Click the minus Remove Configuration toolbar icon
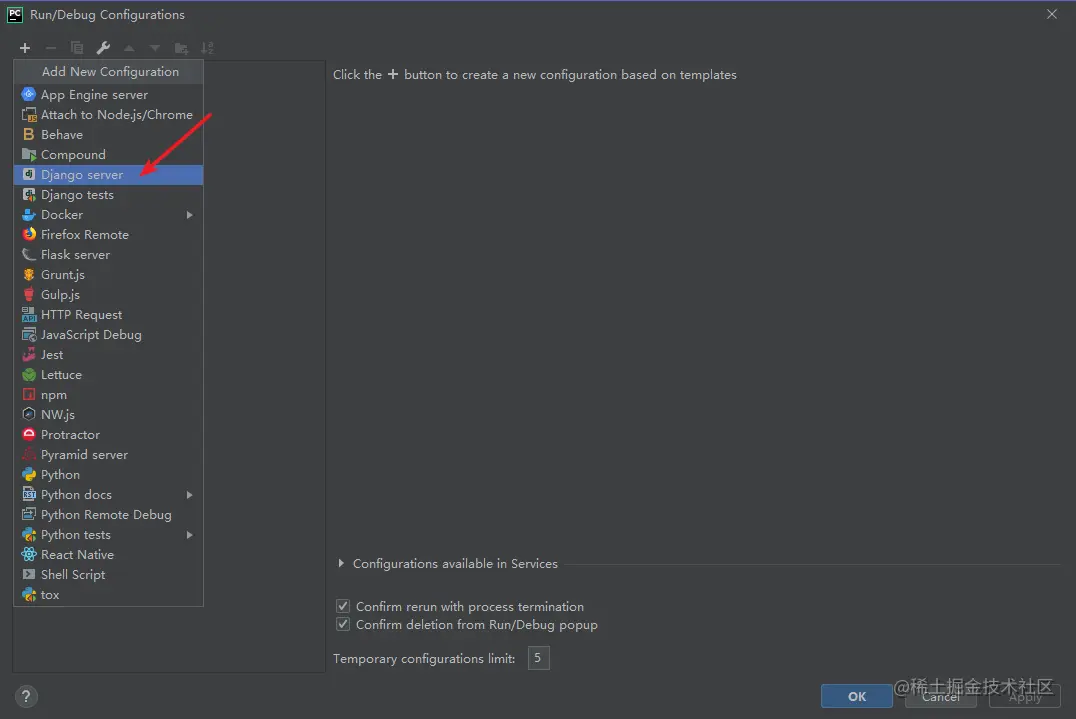This screenshot has height=719, width=1076. 51,48
